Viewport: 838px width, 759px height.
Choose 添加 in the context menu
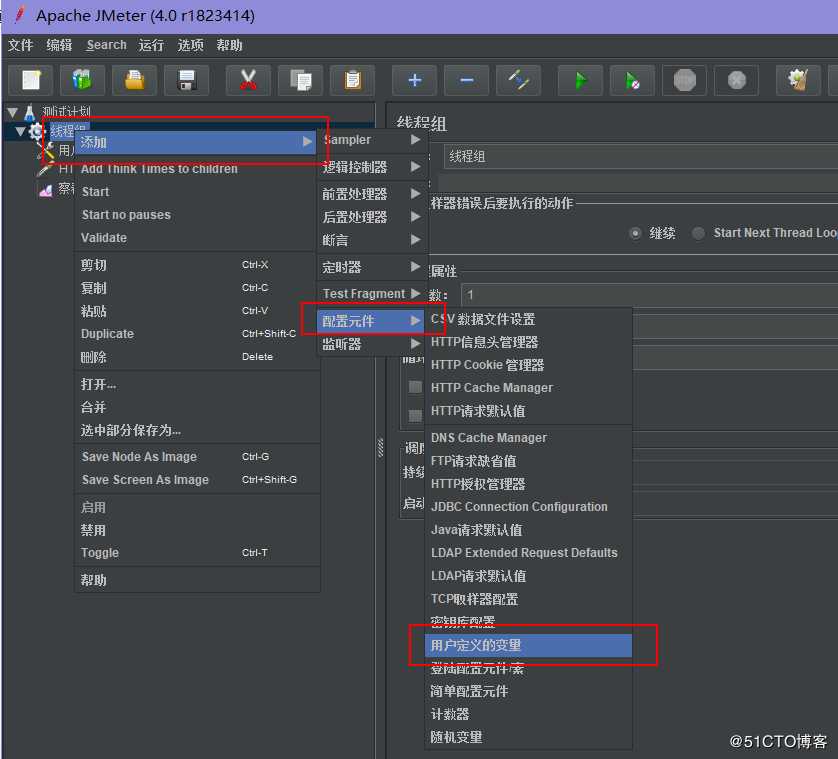(x=196, y=142)
